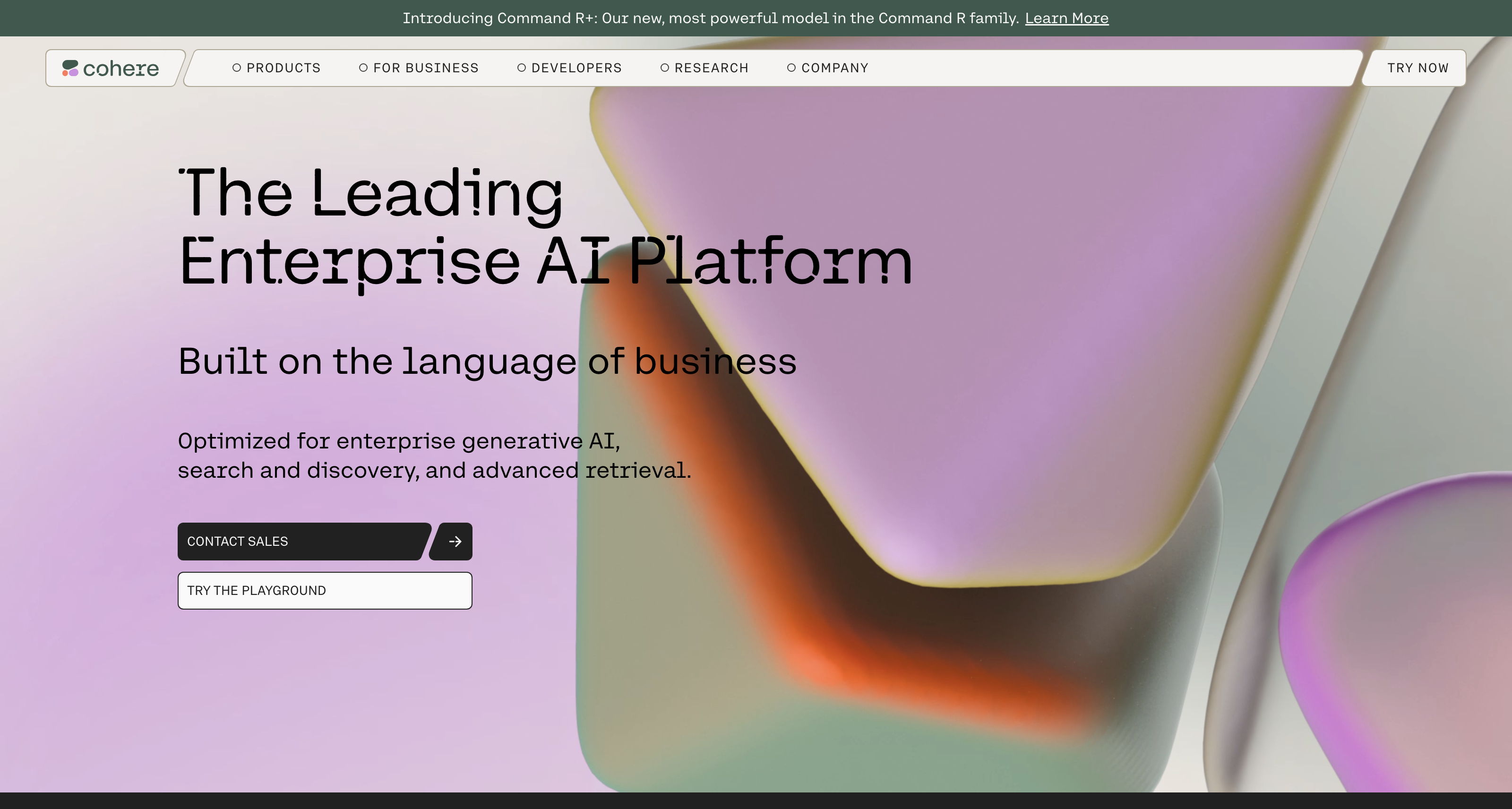
Task: Open the Research menu
Action: coord(704,68)
